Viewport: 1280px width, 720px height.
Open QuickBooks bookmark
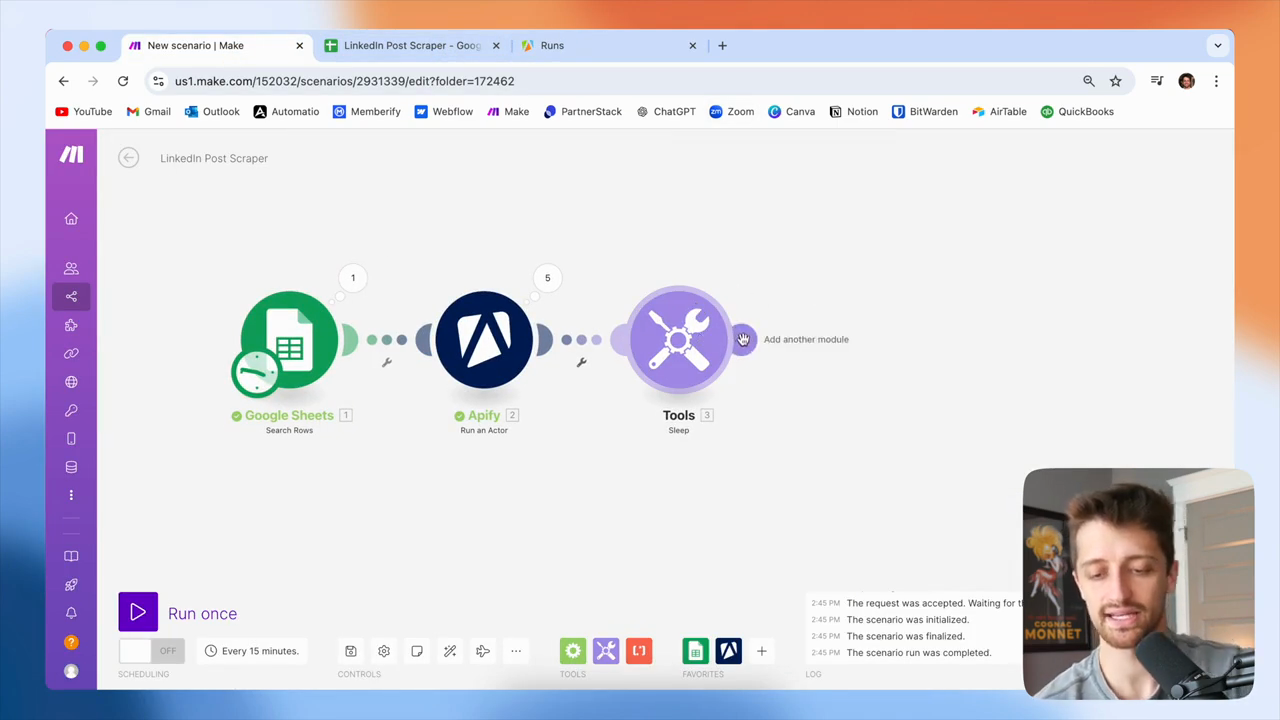coord(1077,112)
